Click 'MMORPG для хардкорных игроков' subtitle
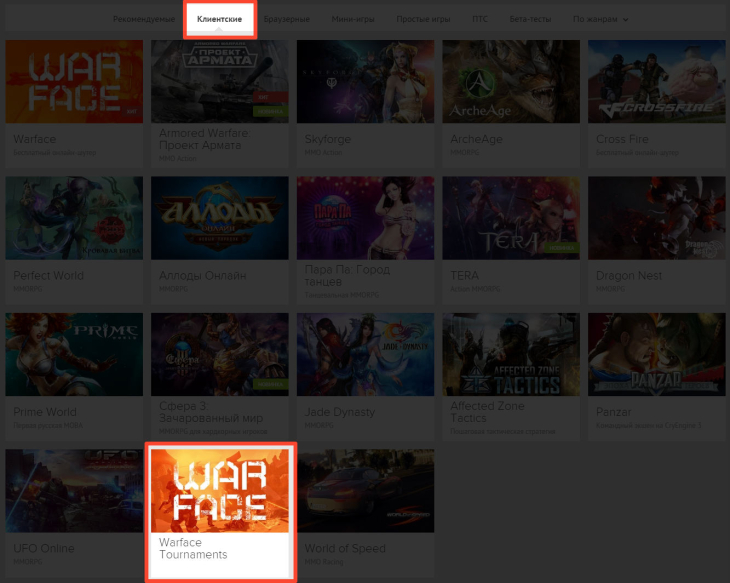This screenshot has width=730, height=583. pos(213,432)
